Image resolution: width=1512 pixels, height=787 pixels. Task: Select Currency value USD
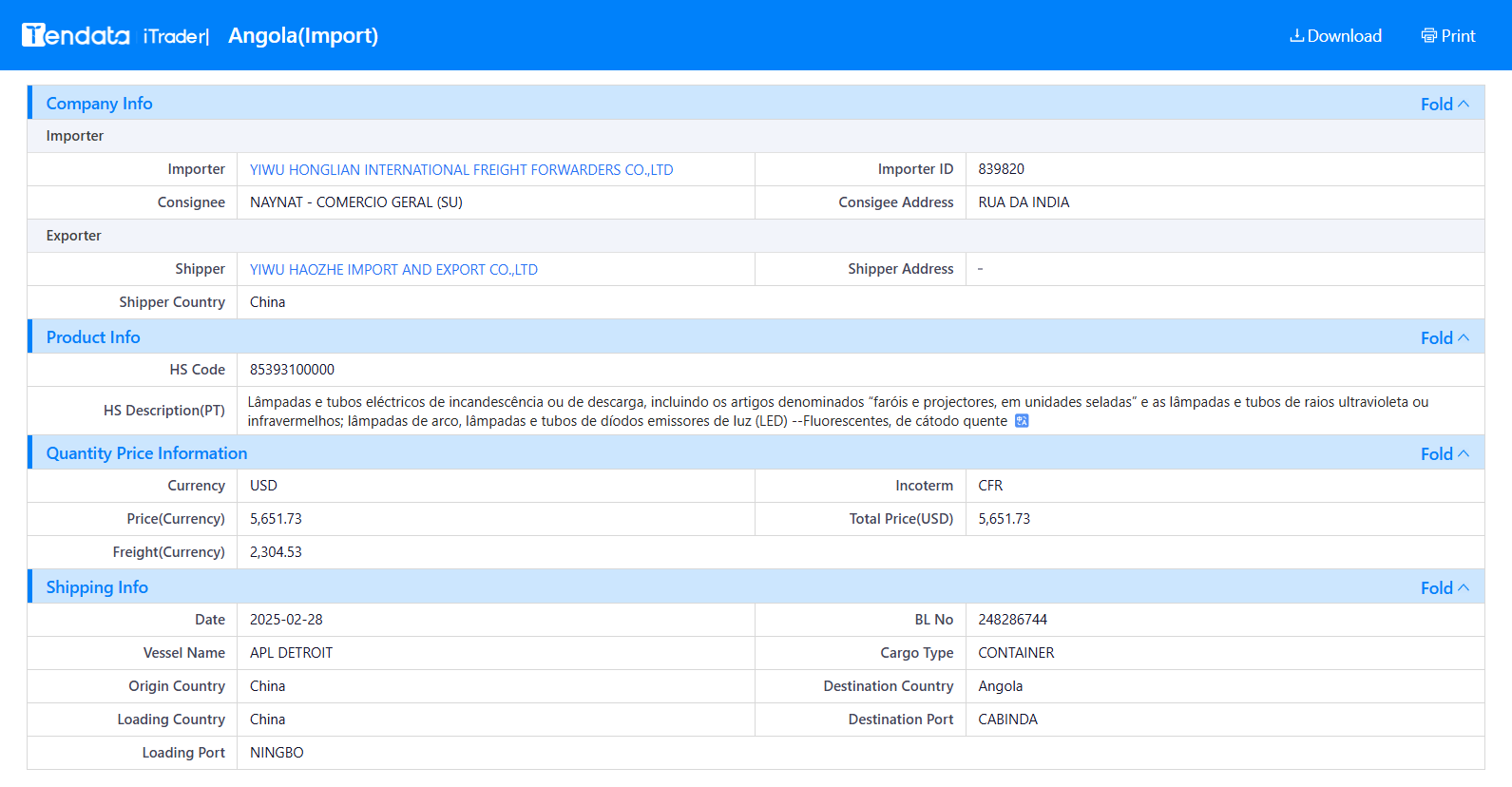pyautogui.click(x=263, y=486)
